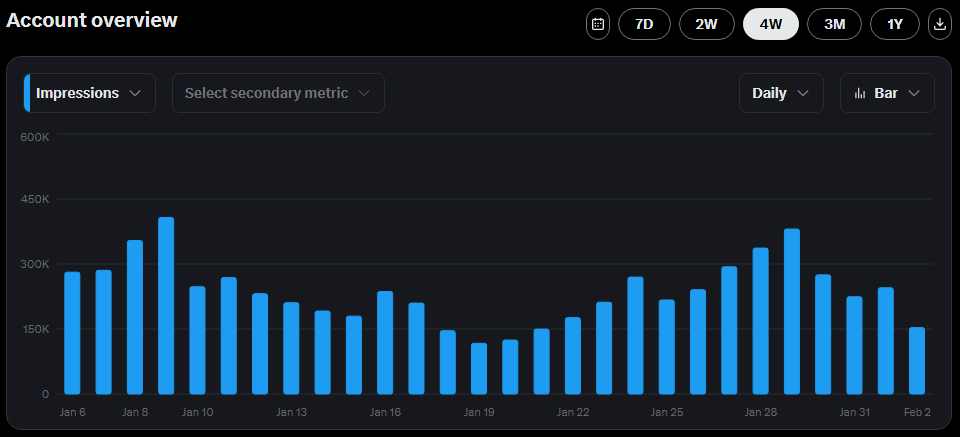Screen dimensions: 960x437
Task: Expand Select secondary metric dropdown
Action: point(278,93)
